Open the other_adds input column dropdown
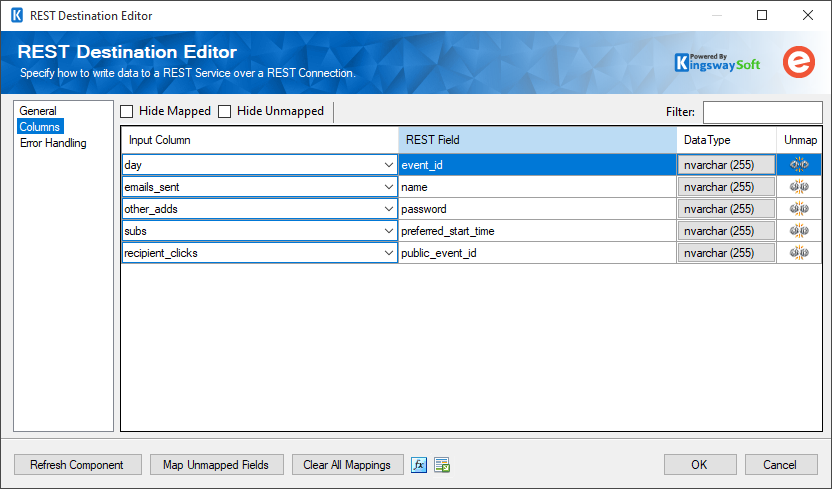 click(x=388, y=209)
